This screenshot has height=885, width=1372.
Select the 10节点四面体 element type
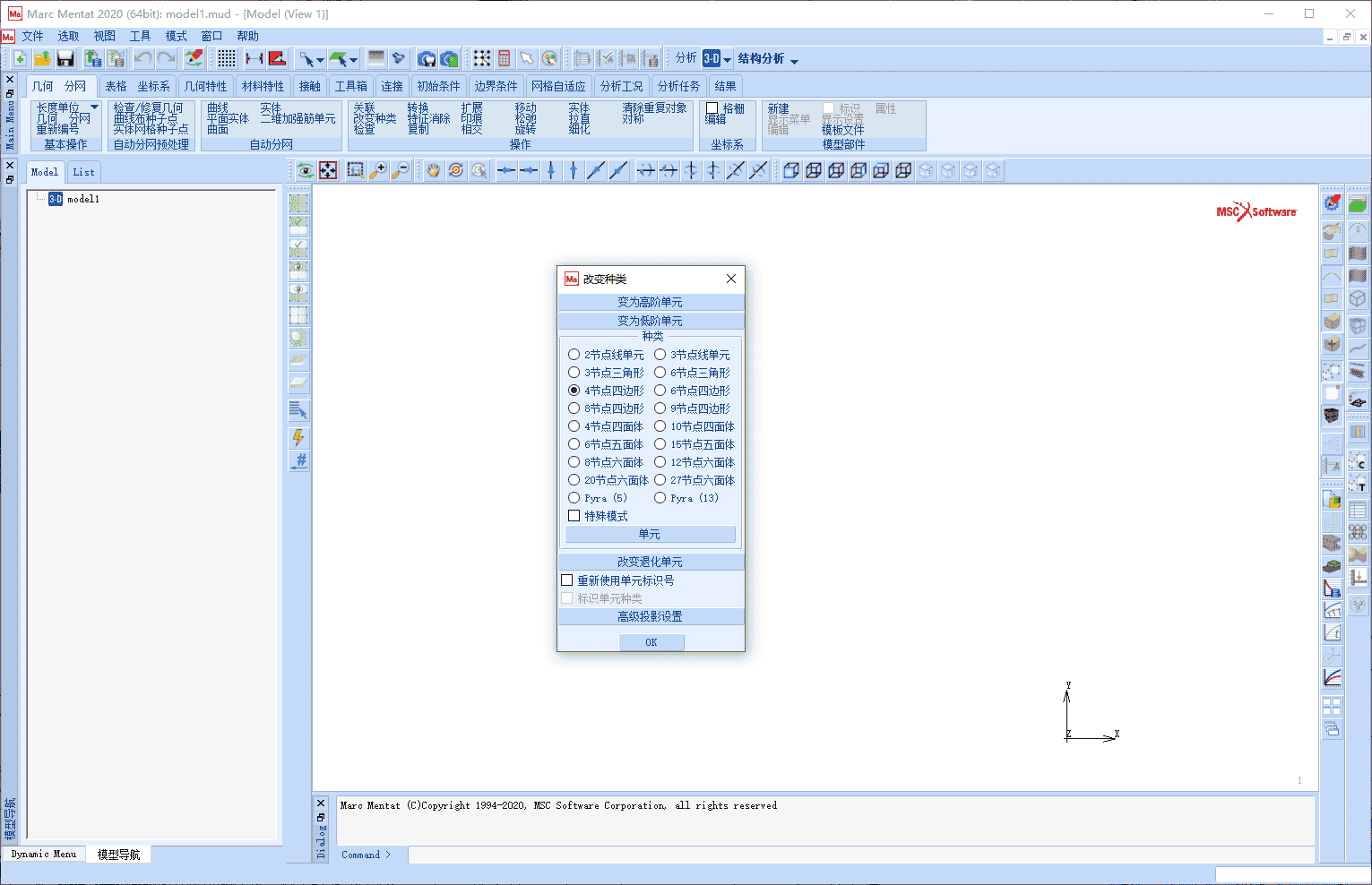point(660,426)
